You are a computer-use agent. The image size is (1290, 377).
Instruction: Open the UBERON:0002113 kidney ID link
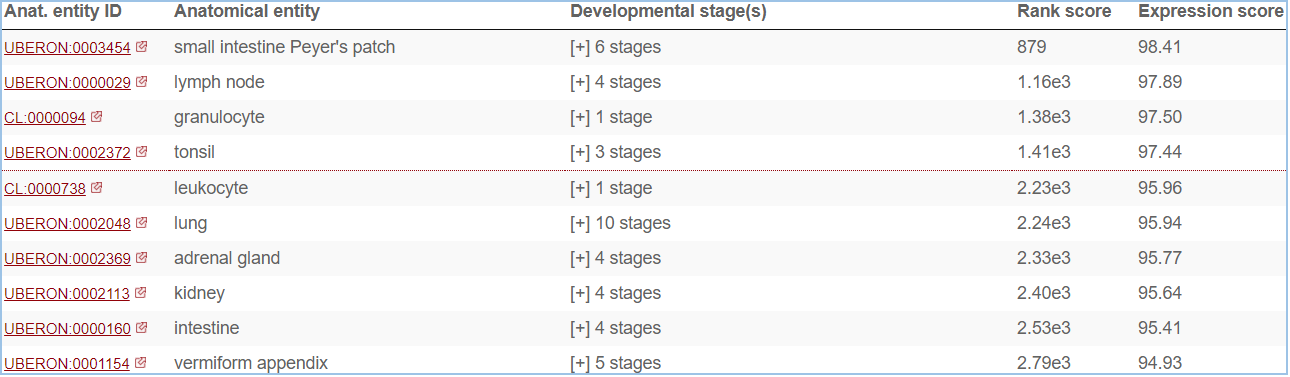pos(67,294)
